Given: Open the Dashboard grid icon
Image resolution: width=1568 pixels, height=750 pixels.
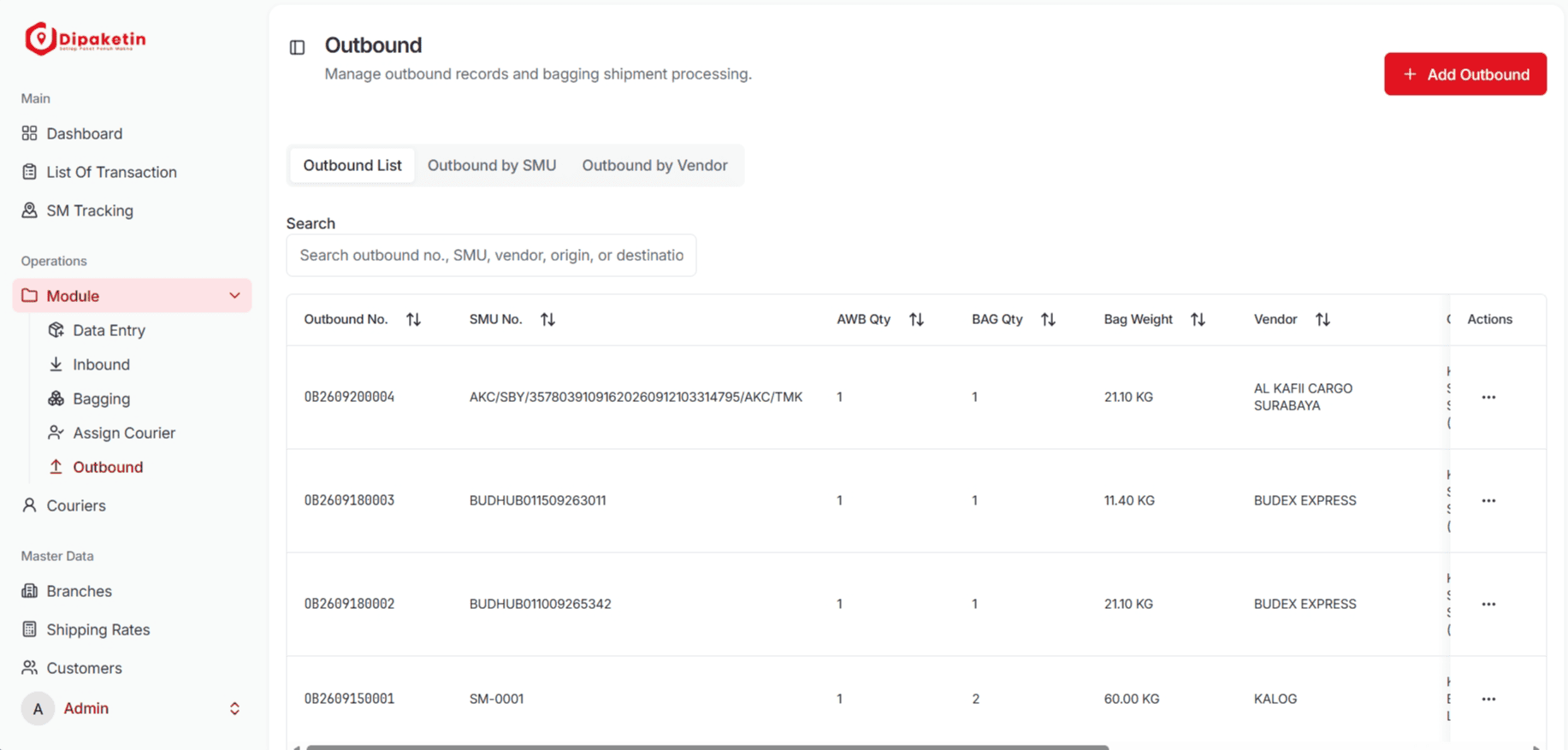Looking at the screenshot, I should (x=30, y=133).
